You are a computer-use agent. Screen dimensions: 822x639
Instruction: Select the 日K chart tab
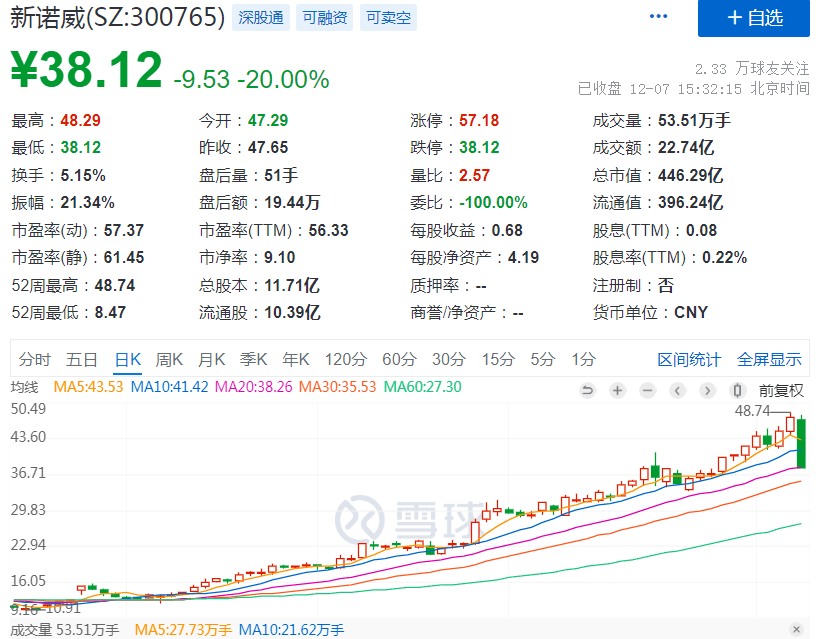(128, 360)
